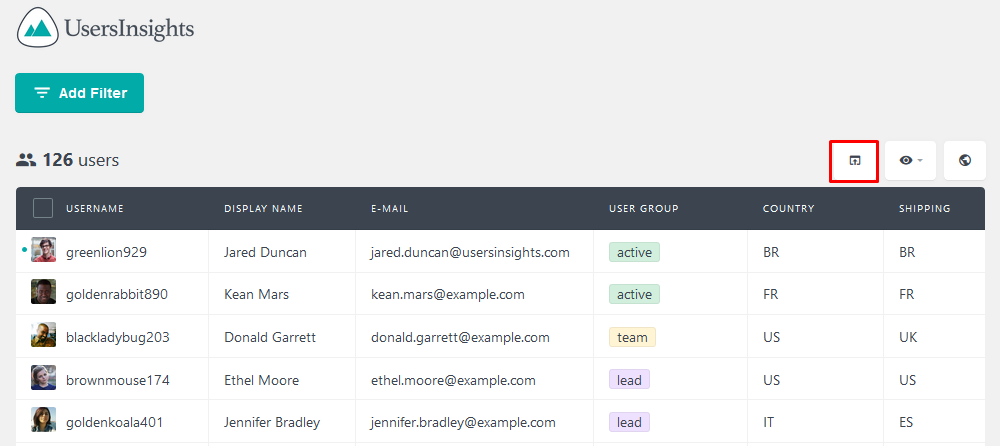Screen dimensions: 1000x446
Task: Click the Add Filter button
Action: (80, 93)
